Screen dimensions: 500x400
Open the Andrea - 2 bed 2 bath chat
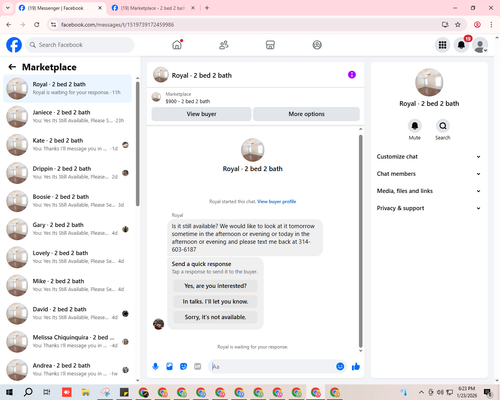pos(67,370)
